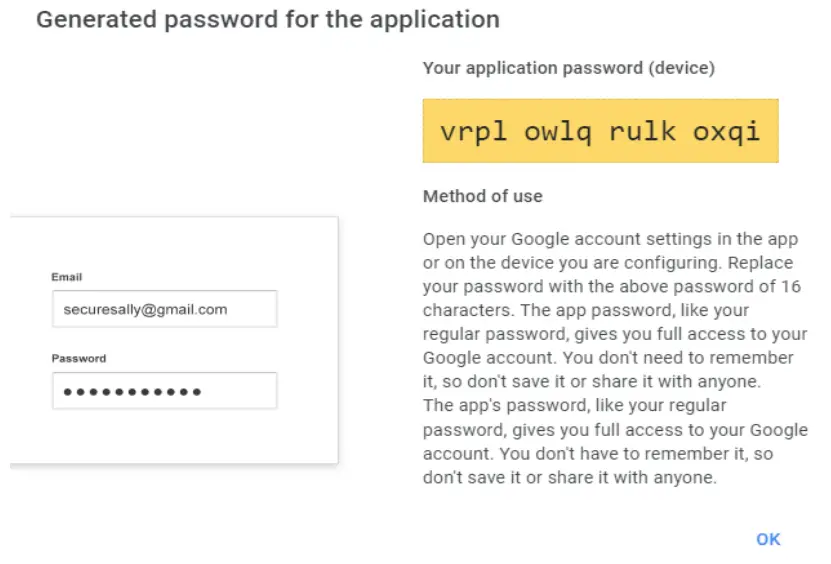Click the Password label above the field

point(78,358)
